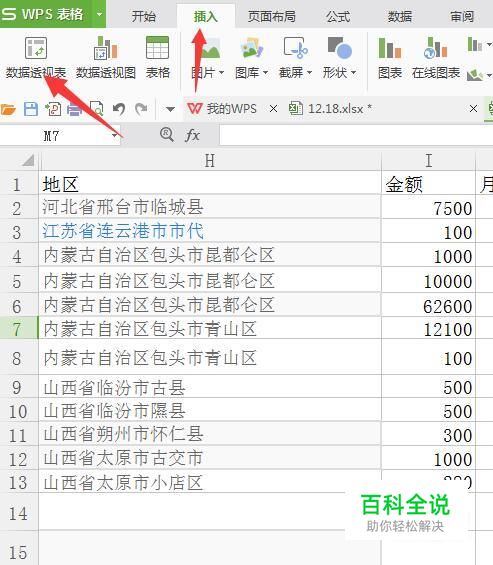Start a 截屏 screenshot capture
This screenshot has height=565, width=493.
coord(295,58)
